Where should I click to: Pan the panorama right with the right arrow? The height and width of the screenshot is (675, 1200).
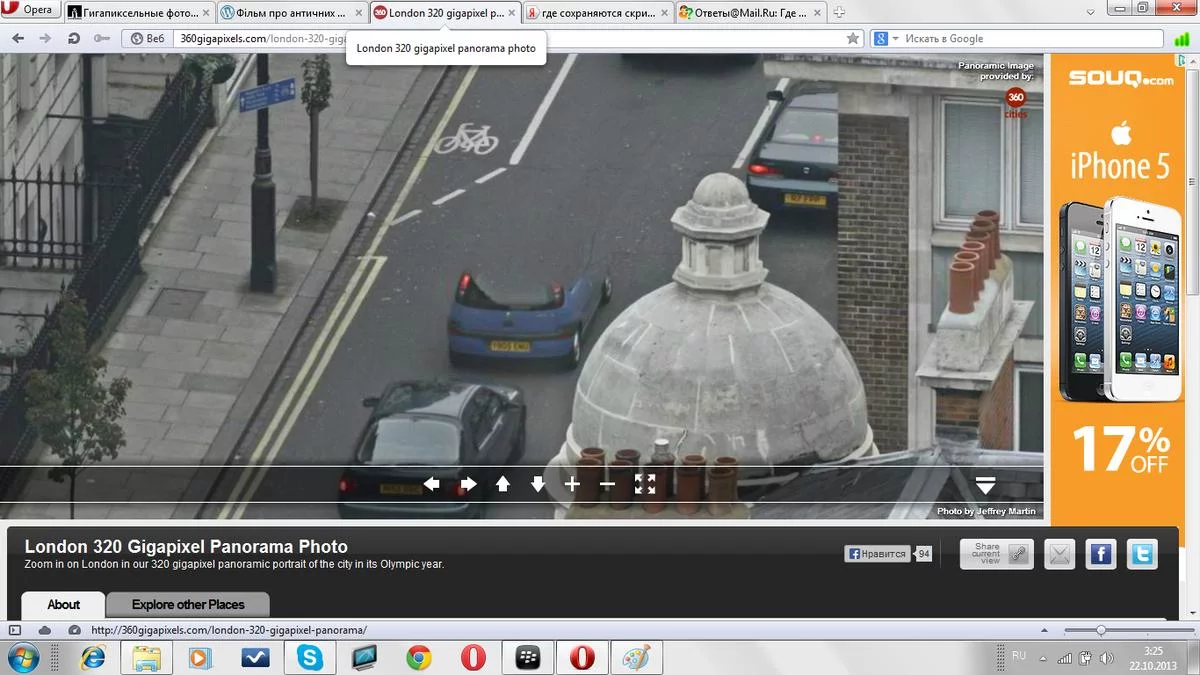coord(468,484)
